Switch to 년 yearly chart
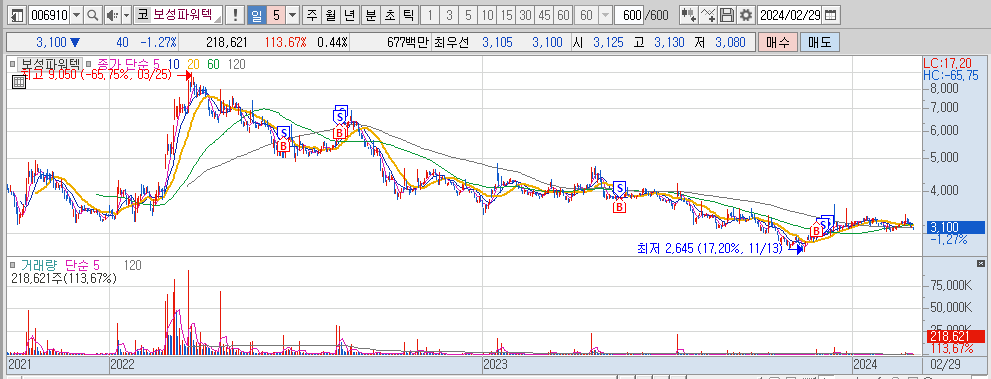 click(x=350, y=15)
